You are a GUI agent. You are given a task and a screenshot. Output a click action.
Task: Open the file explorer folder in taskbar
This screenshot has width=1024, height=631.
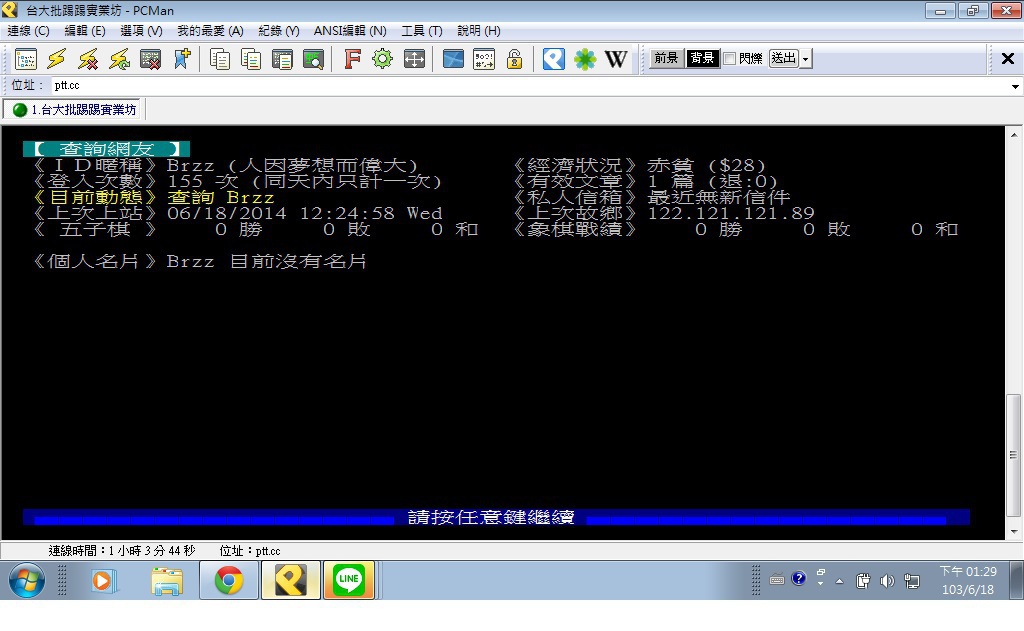tap(167, 581)
